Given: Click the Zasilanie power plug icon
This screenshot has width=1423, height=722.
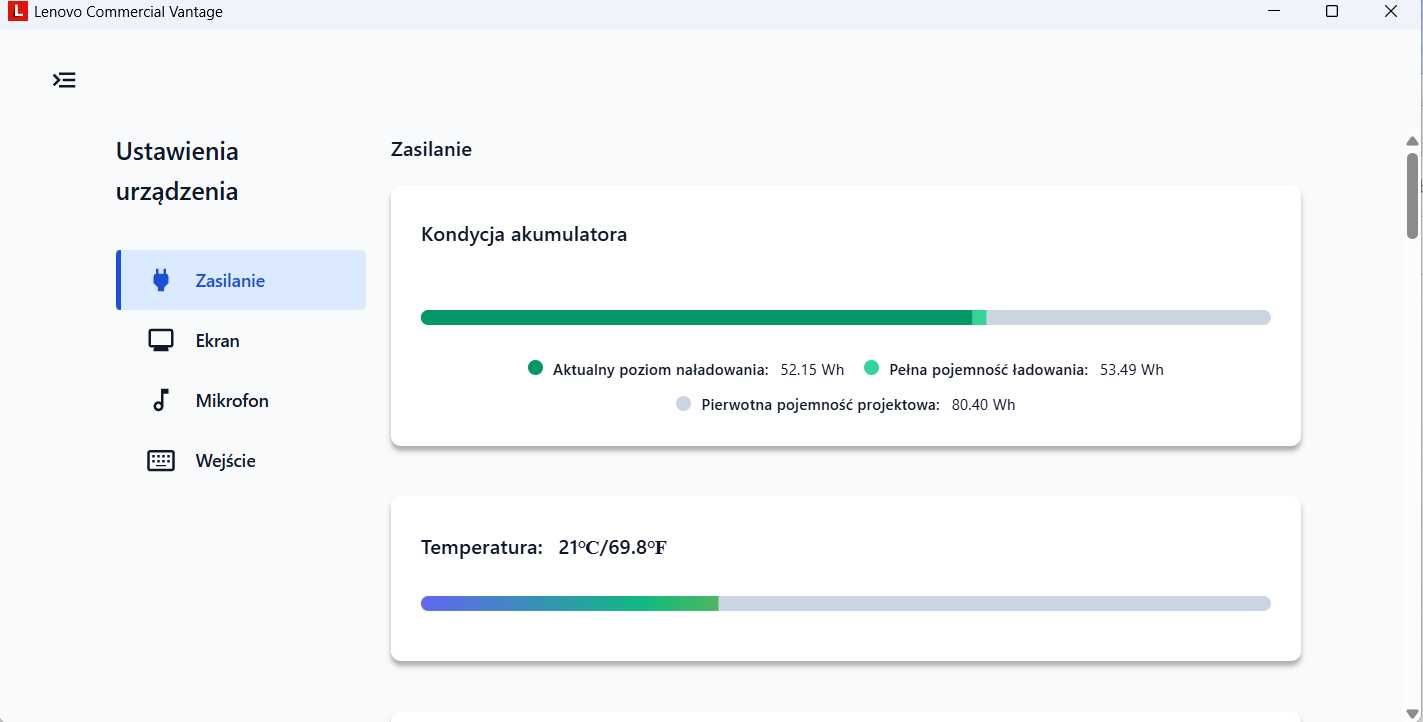Looking at the screenshot, I should pyautogui.click(x=161, y=280).
